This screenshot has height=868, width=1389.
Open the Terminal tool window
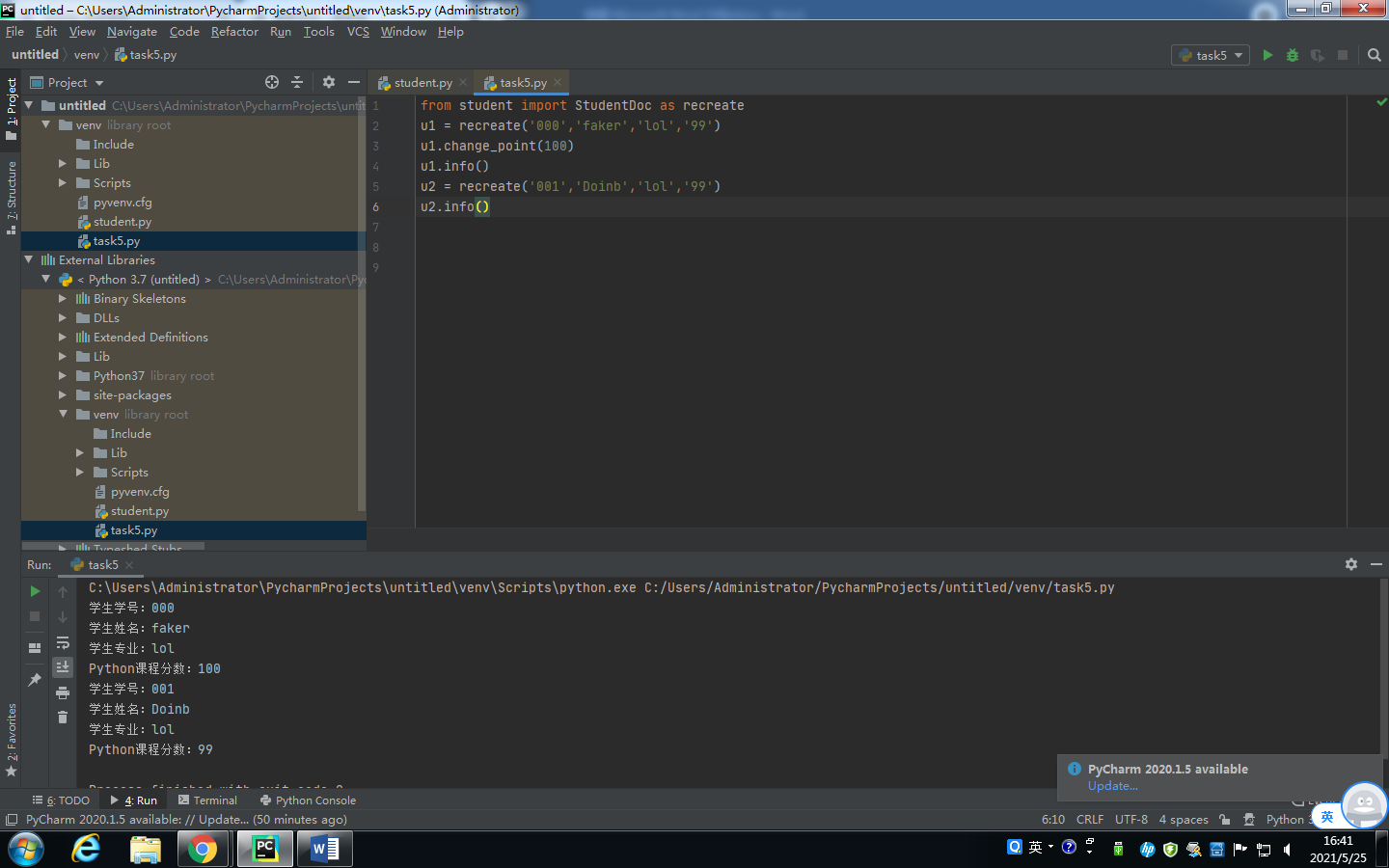pos(207,800)
